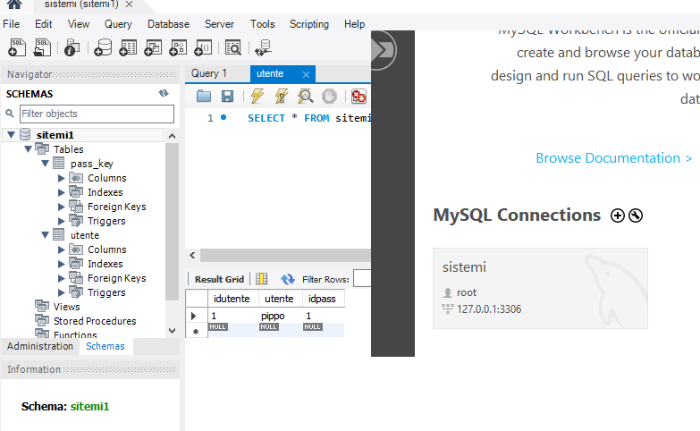
Task: Explain query magnifier lightning icon
Action: click(x=305, y=96)
